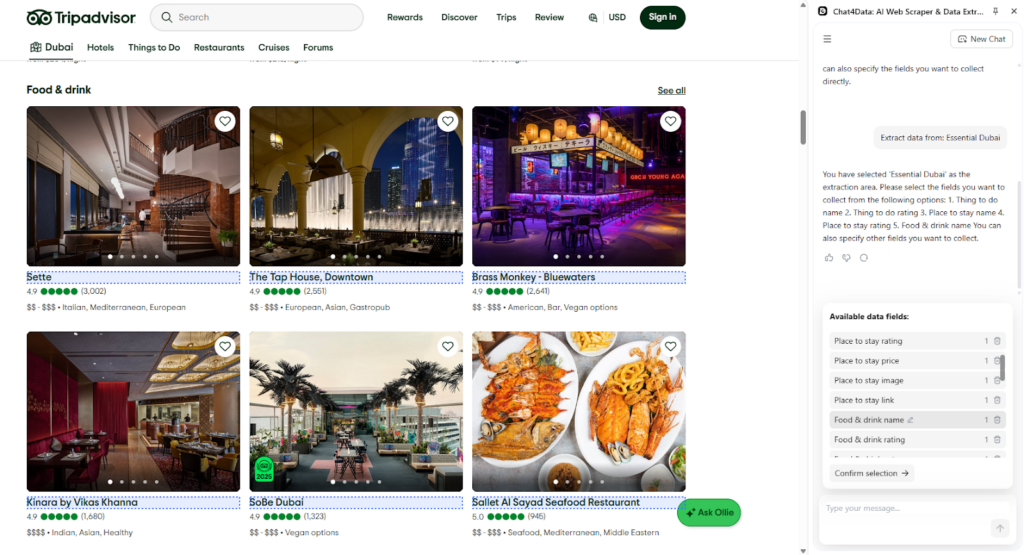Image resolution: width=1024 pixels, height=555 pixels.
Task: Click the Chat4Data extension logo icon
Action: tap(823, 11)
